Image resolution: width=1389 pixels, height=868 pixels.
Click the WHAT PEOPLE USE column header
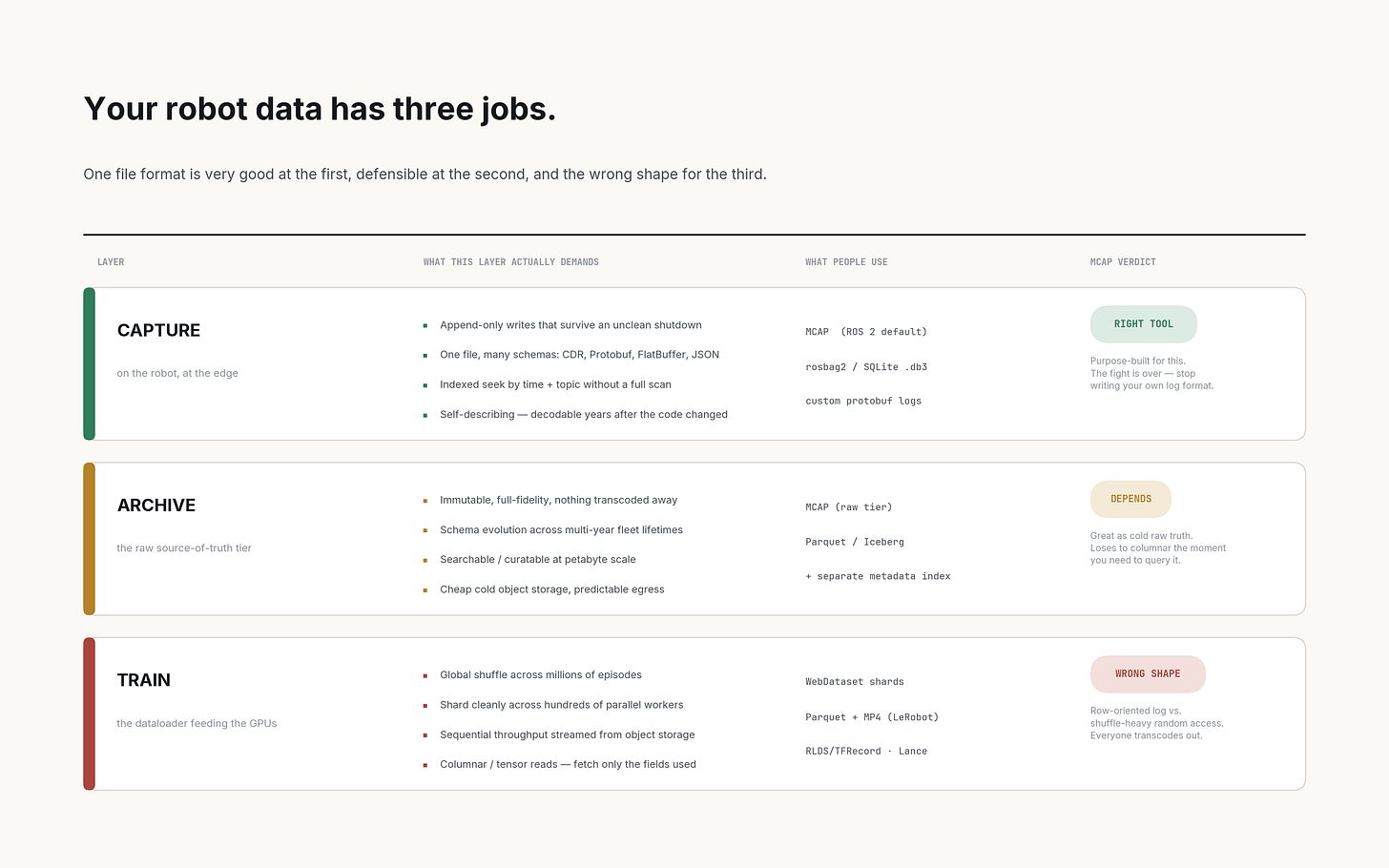[846, 262]
